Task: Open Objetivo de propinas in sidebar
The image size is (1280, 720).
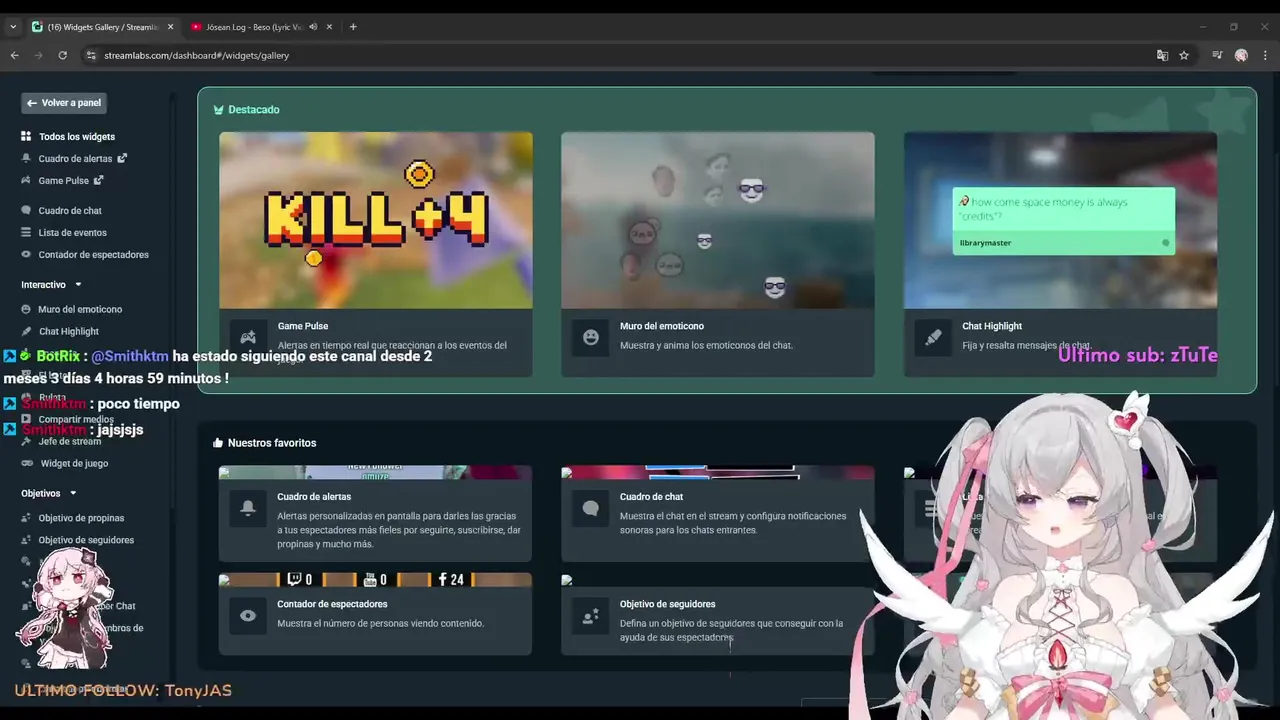Action: (81, 518)
